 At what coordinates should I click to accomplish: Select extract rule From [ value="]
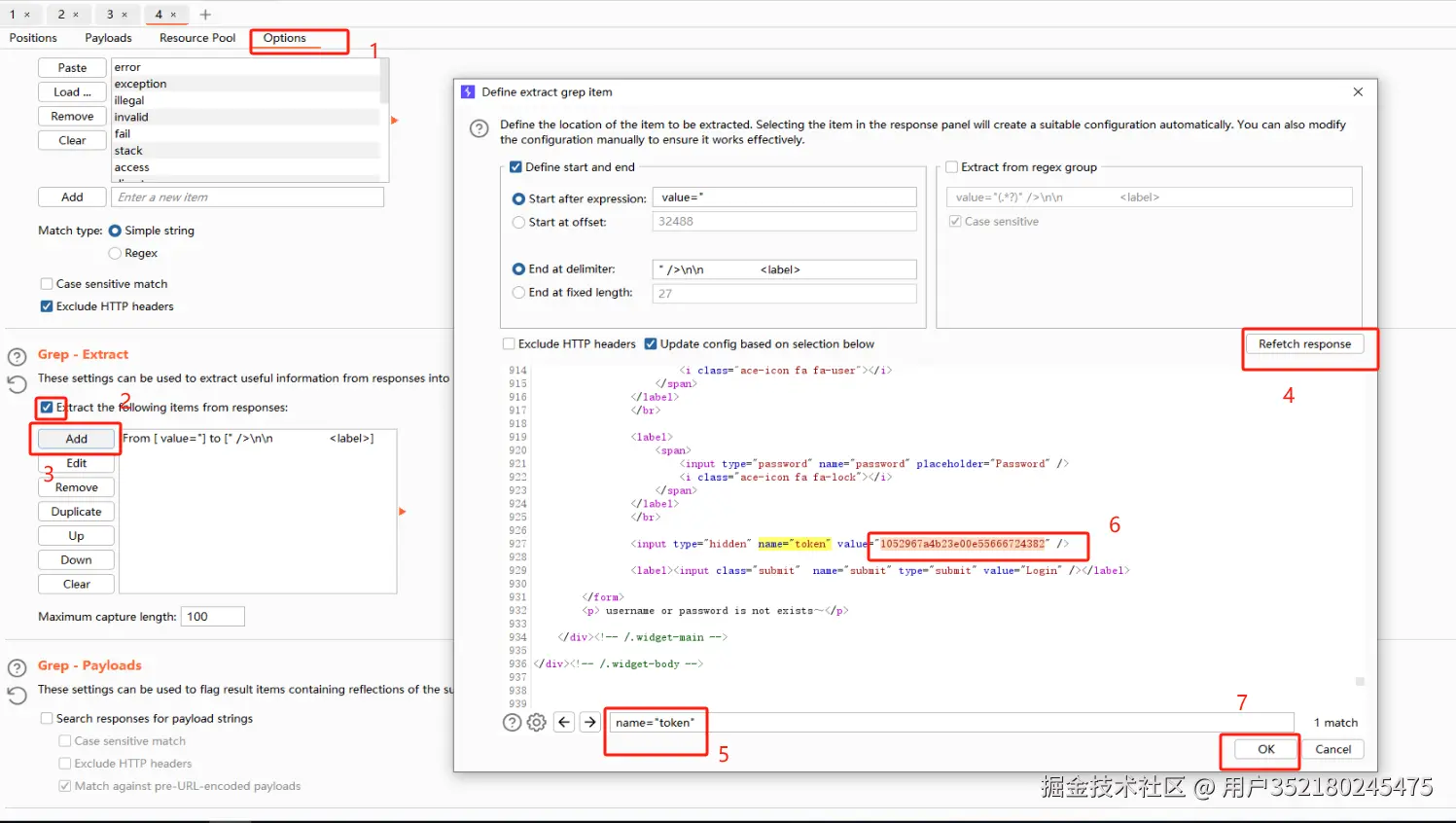[258, 439]
